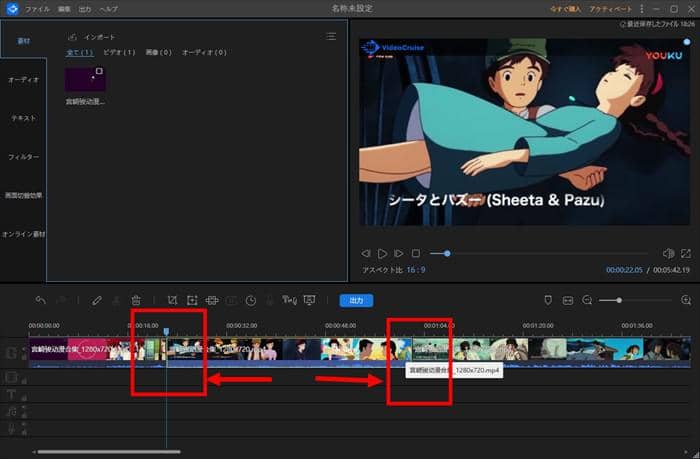Toggle lock on the main video track
The width and height of the screenshot is (700, 459).
[x=24, y=356]
